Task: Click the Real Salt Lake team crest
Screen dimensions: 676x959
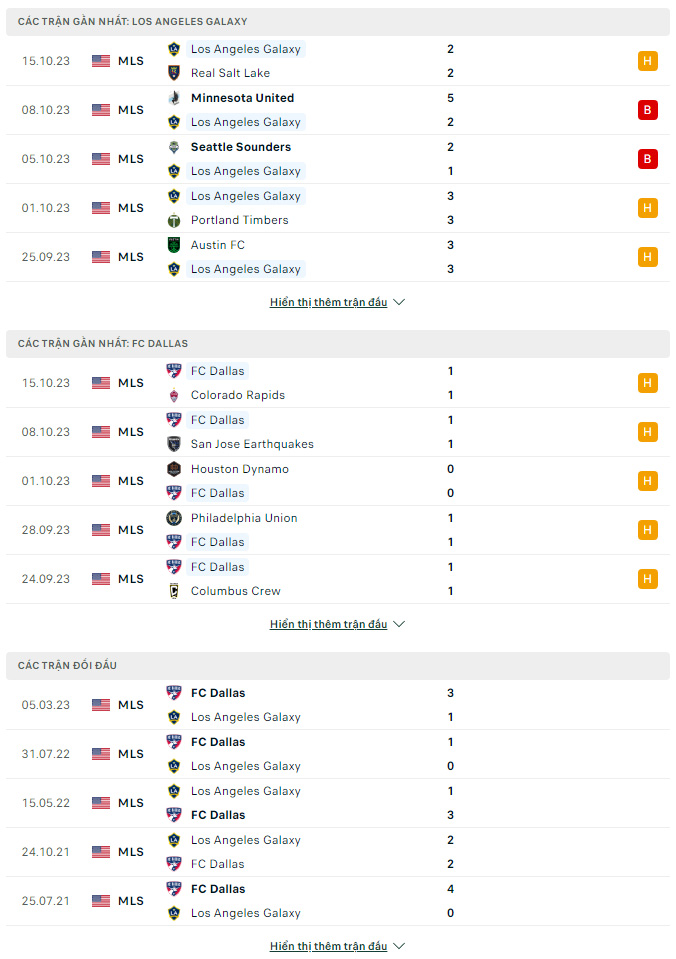Action: pyautogui.click(x=174, y=73)
